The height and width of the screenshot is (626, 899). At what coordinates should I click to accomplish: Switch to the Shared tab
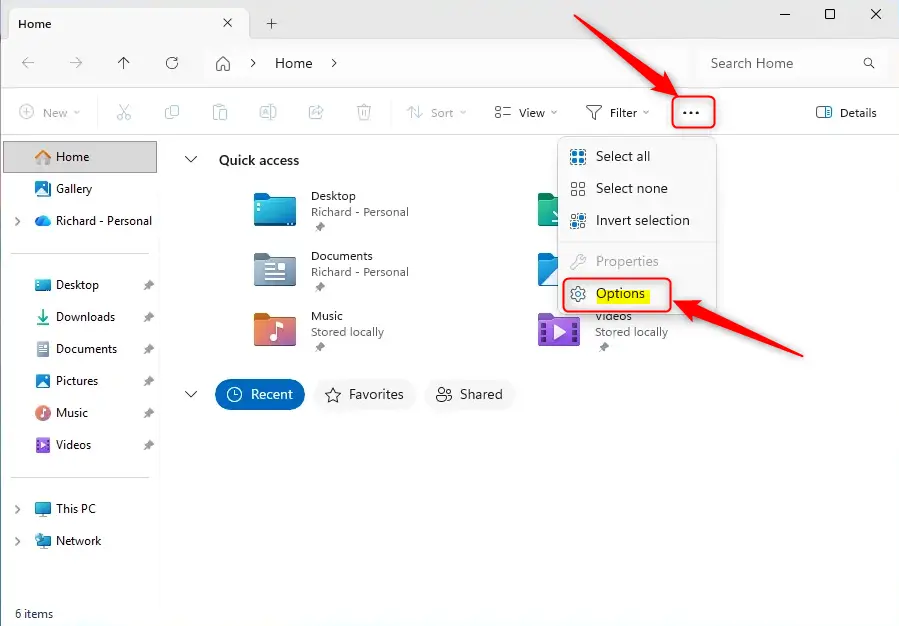(470, 394)
